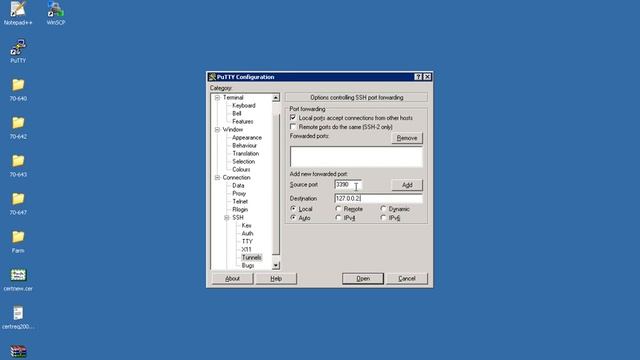
Task: Click Remove forwarded port button
Action: 407,138
